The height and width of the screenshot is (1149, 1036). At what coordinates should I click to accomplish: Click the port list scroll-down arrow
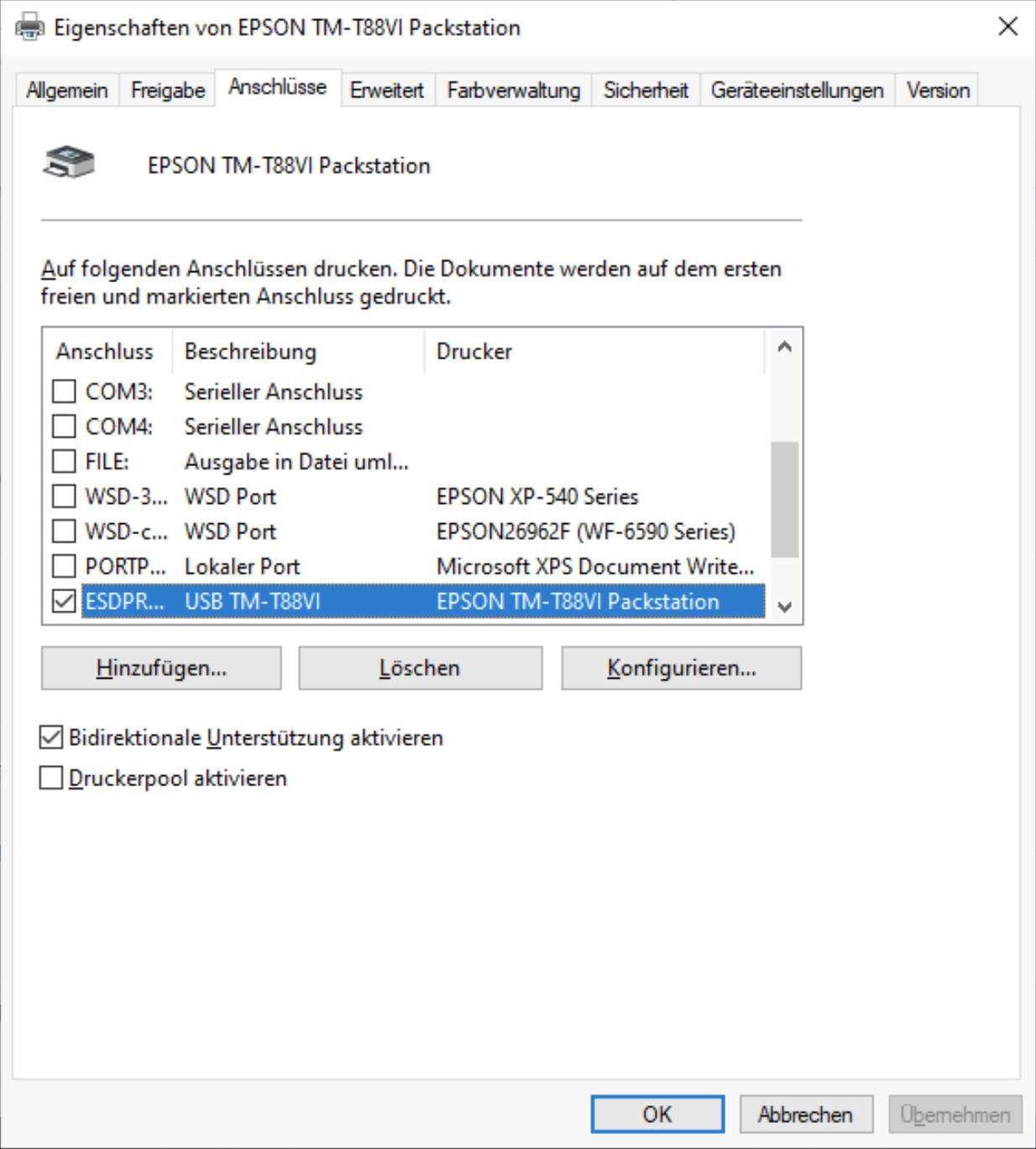[x=785, y=606]
